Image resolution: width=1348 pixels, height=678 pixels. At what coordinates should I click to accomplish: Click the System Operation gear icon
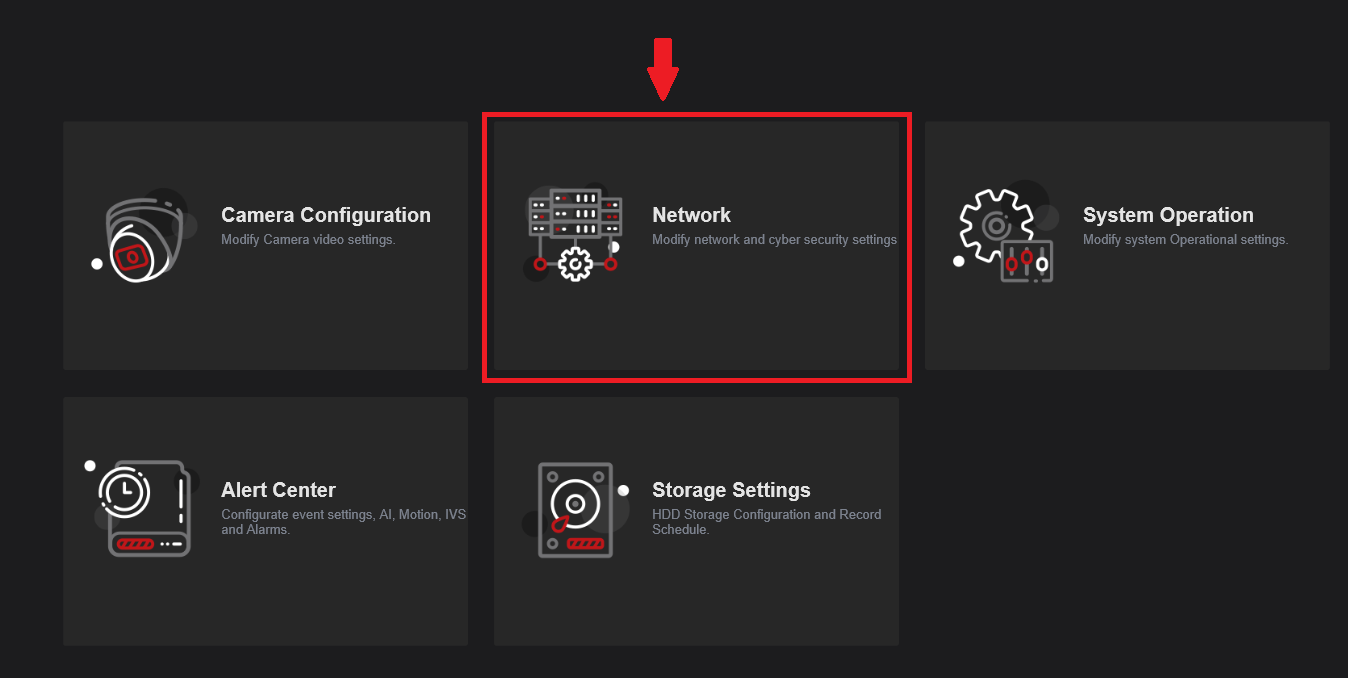click(1001, 236)
